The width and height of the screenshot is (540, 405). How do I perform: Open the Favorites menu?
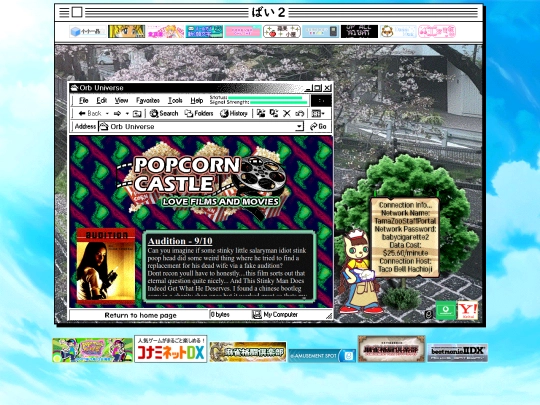[x=148, y=100]
